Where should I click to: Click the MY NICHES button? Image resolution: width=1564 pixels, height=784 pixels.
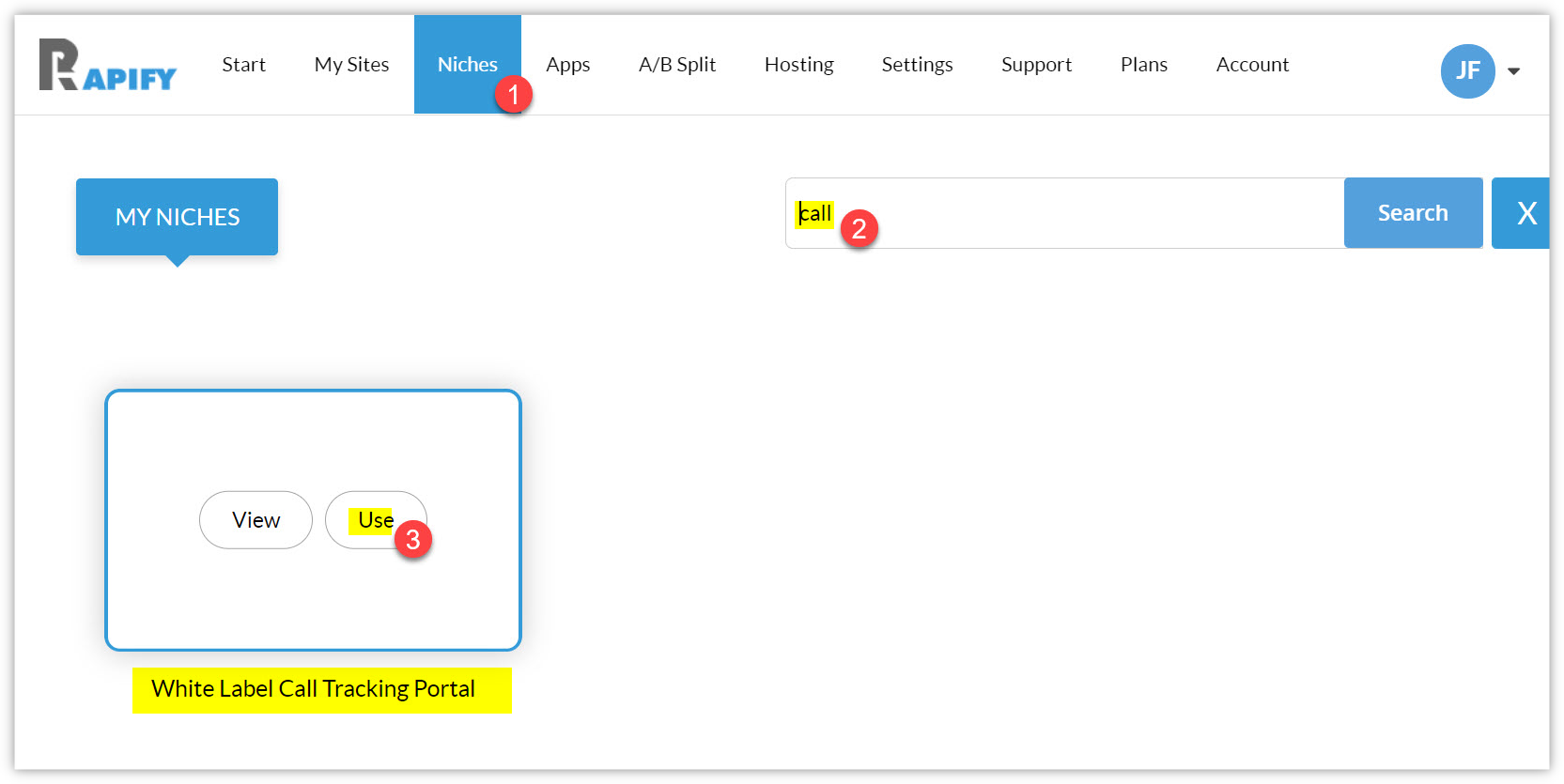[177, 217]
